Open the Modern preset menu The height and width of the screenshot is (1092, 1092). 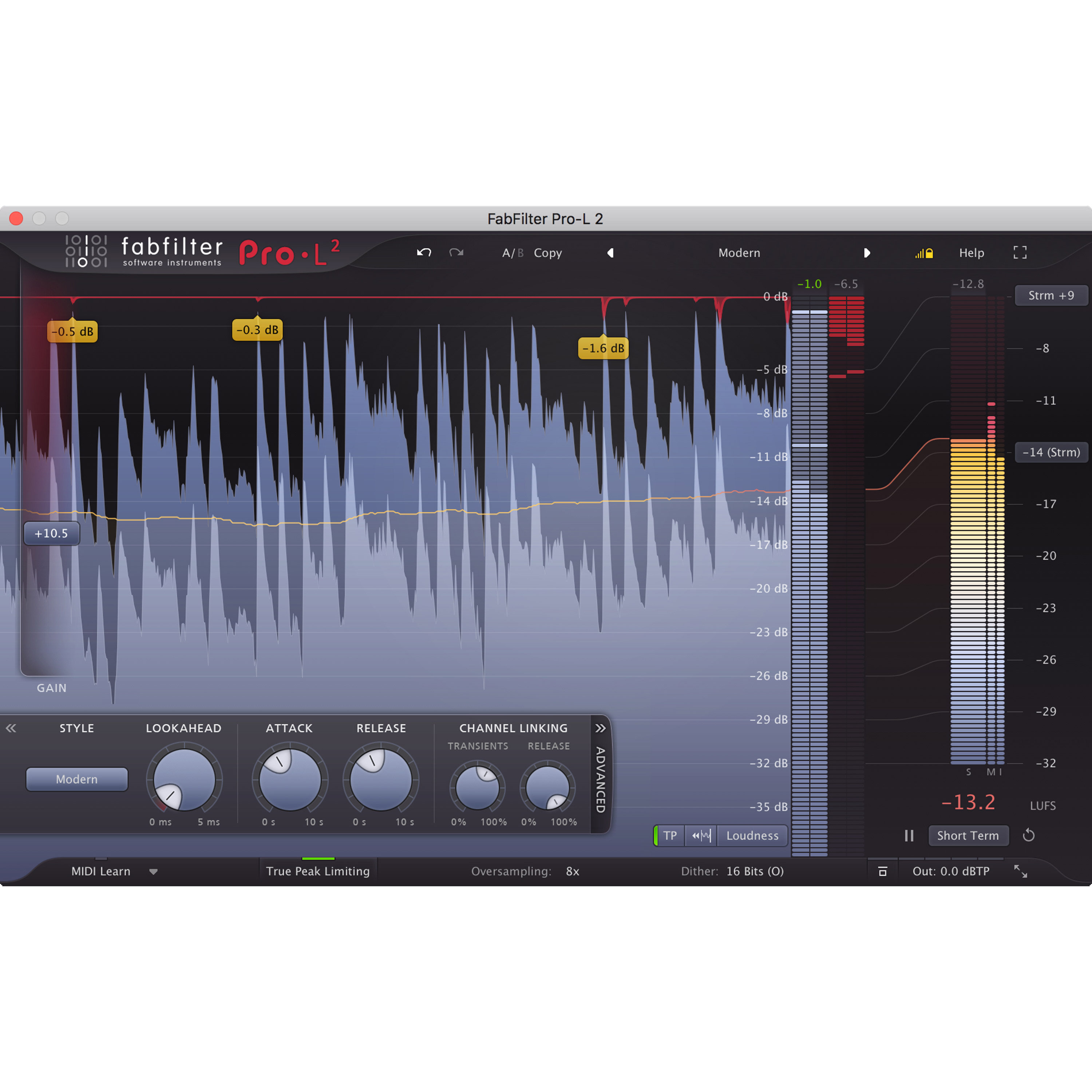pos(739,253)
